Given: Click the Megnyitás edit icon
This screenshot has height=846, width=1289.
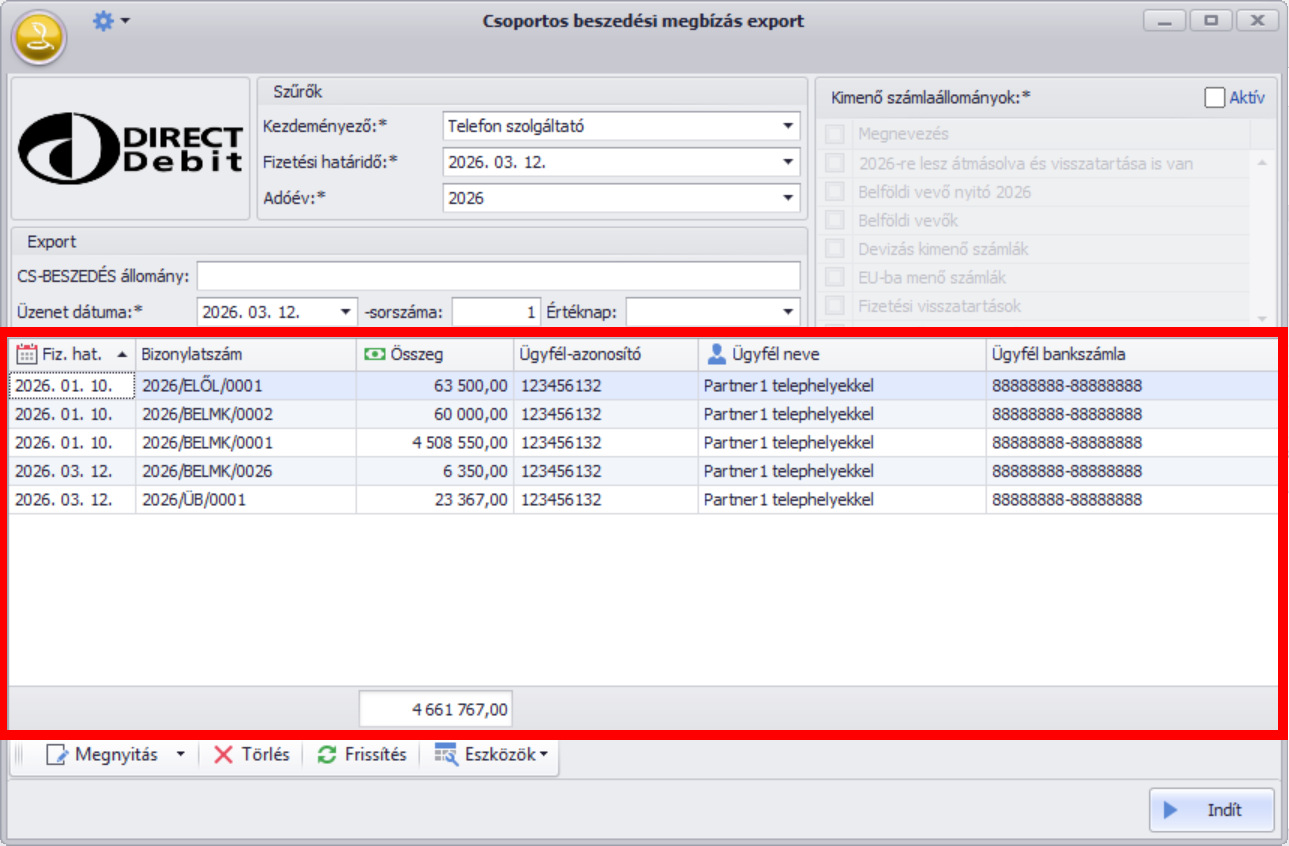Looking at the screenshot, I should 59,755.
